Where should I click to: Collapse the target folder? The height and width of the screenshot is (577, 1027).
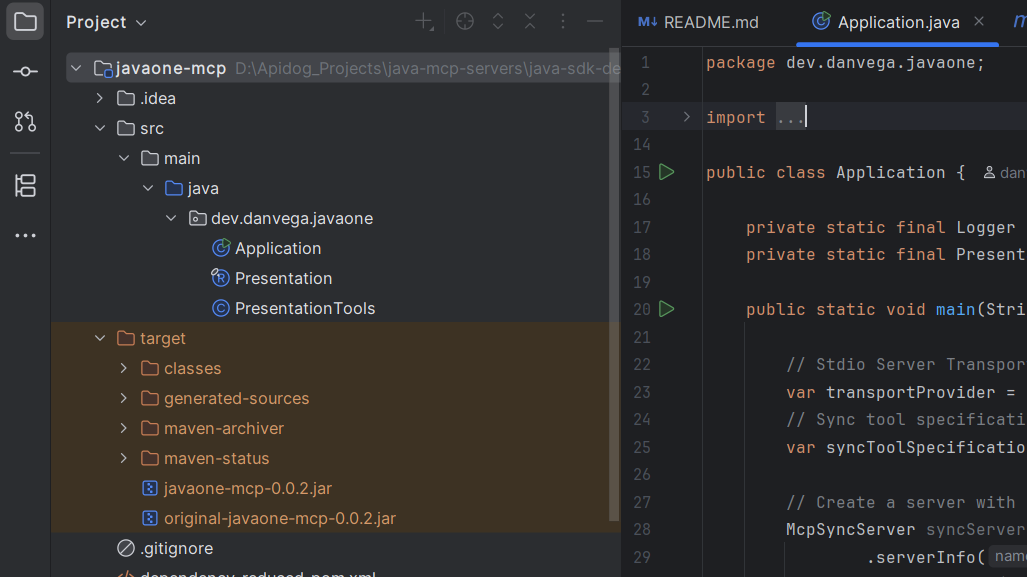[x=100, y=339]
